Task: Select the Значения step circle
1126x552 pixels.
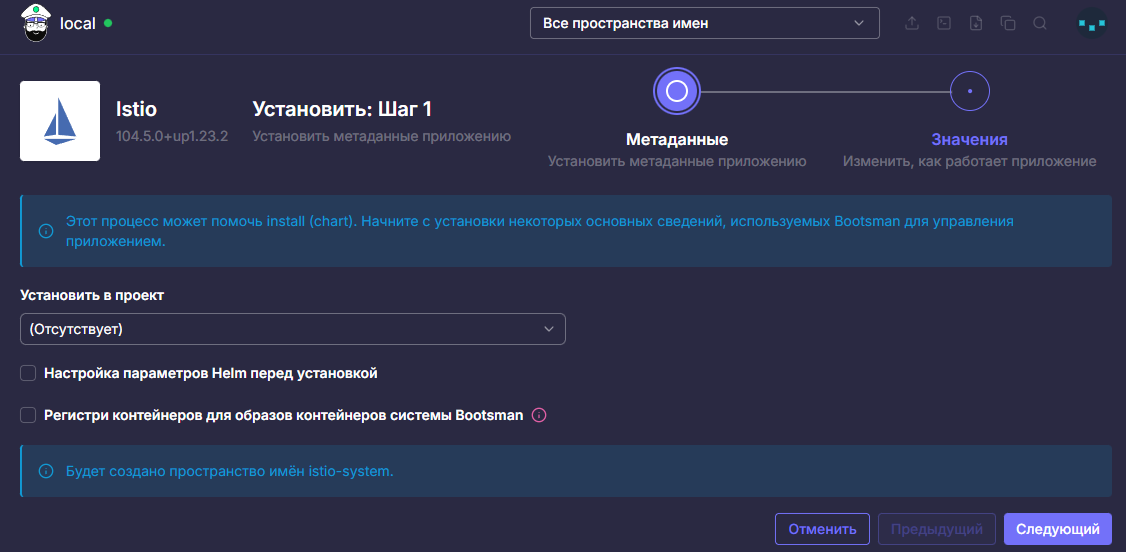Action: pyautogui.click(x=969, y=91)
